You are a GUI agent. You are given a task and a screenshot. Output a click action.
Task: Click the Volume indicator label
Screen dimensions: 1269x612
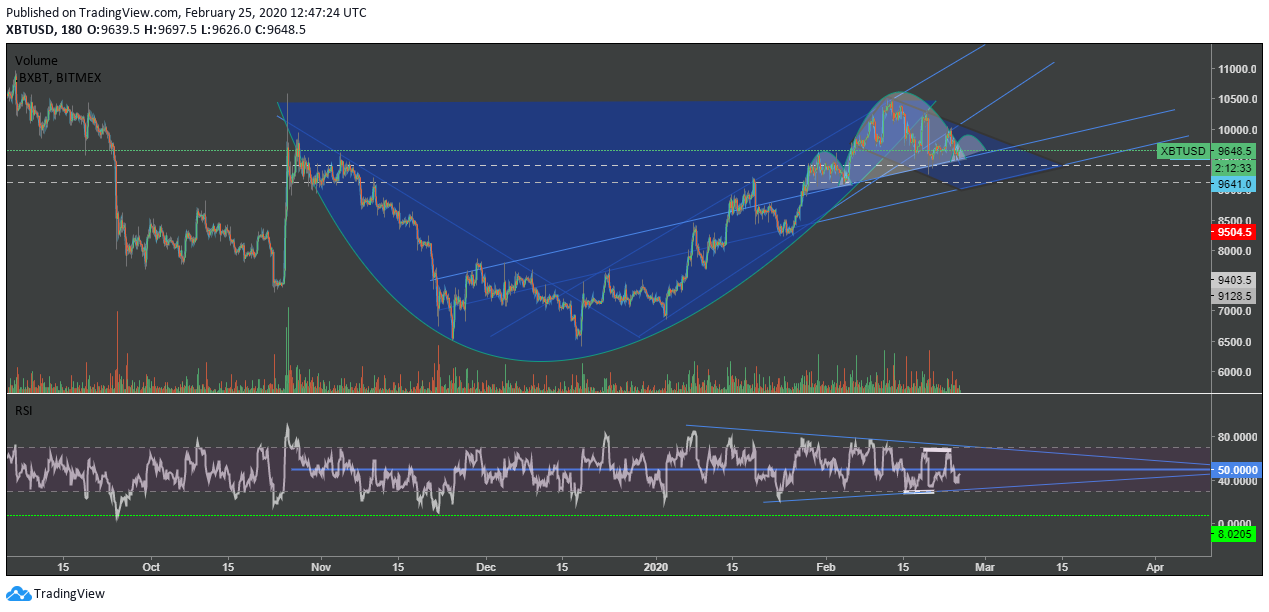coord(36,61)
